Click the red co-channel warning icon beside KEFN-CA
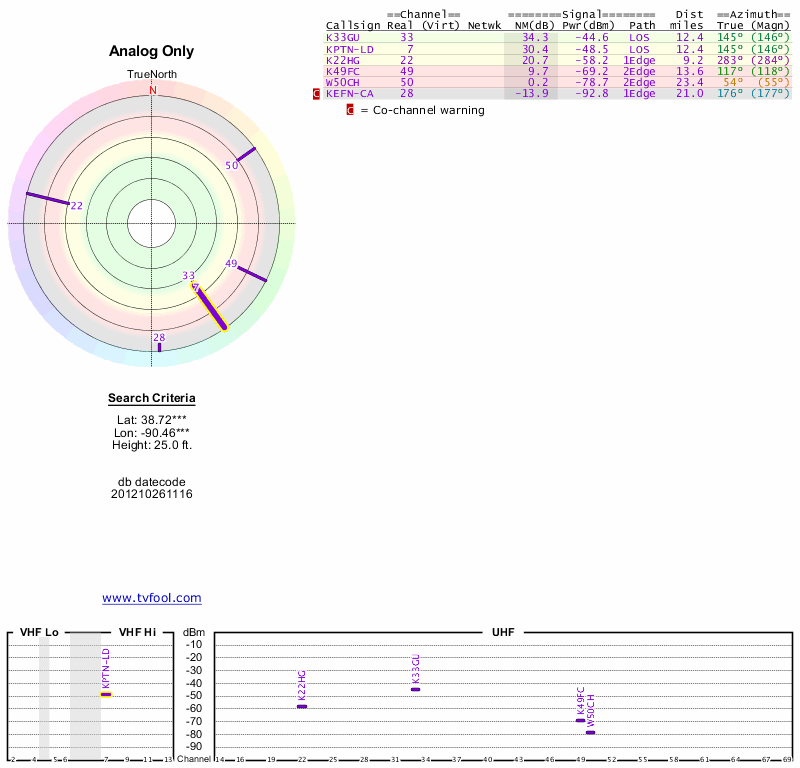 (317, 93)
